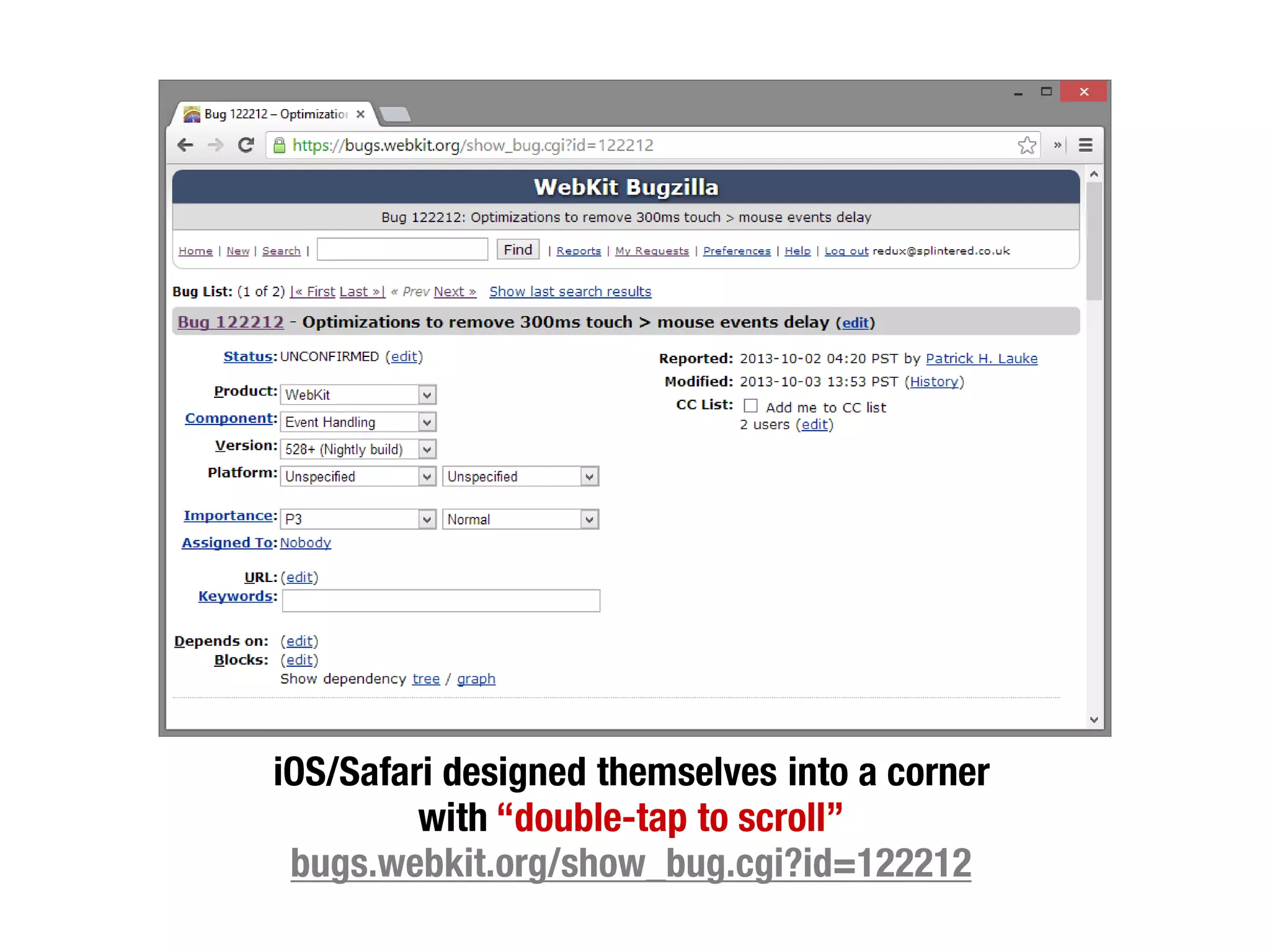Click into the Keywords text field

pyautogui.click(x=441, y=601)
